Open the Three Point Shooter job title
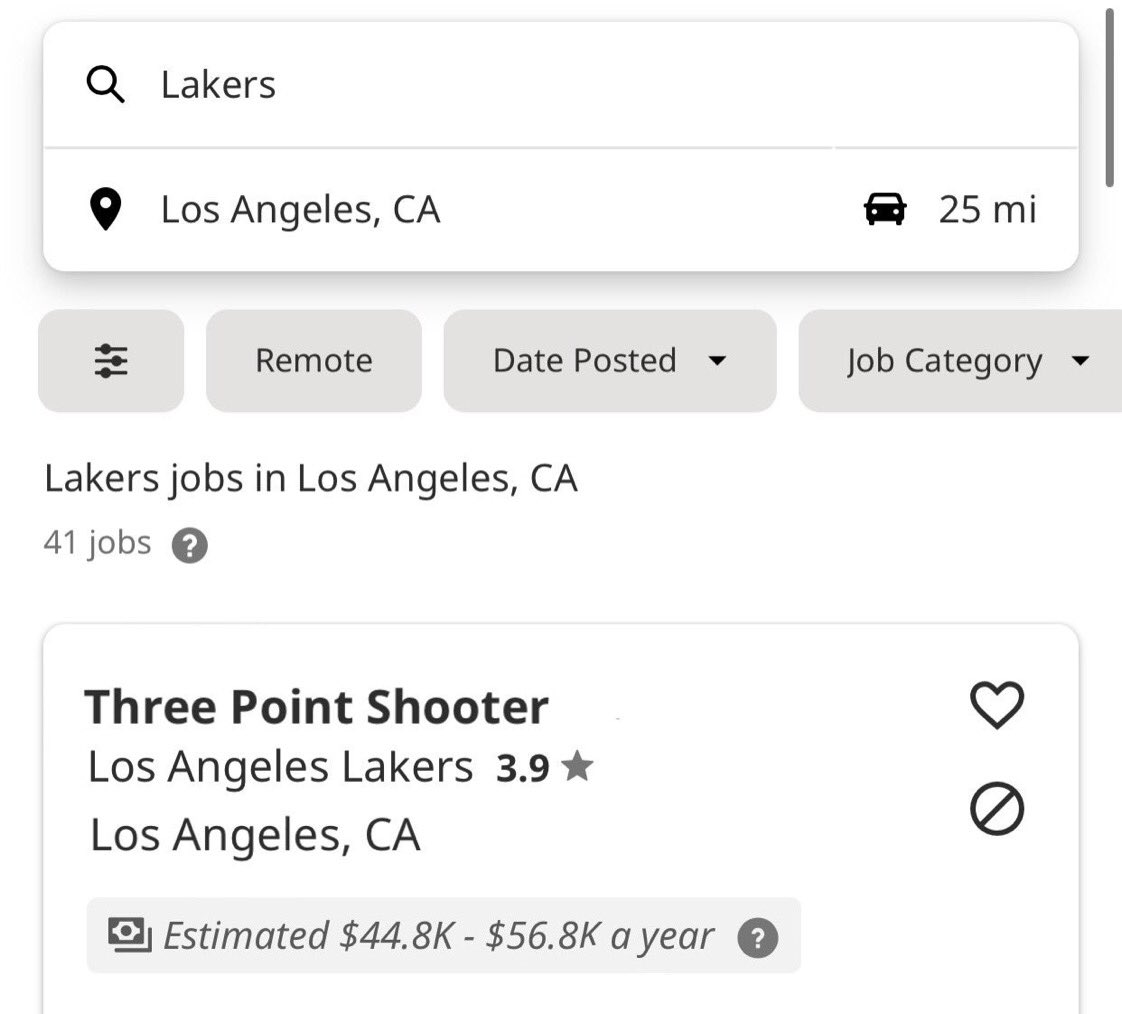Image resolution: width=1122 pixels, height=1014 pixels. [x=316, y=707]
